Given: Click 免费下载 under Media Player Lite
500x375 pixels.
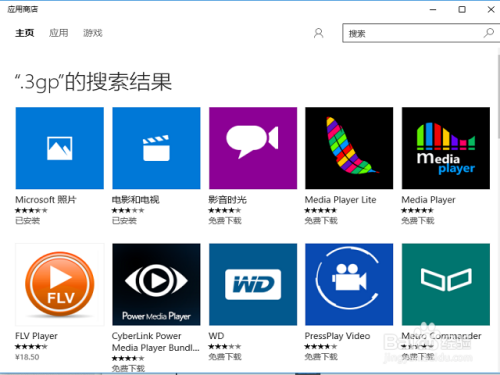Looking at the screenshot, I should (x=321, y=221).
